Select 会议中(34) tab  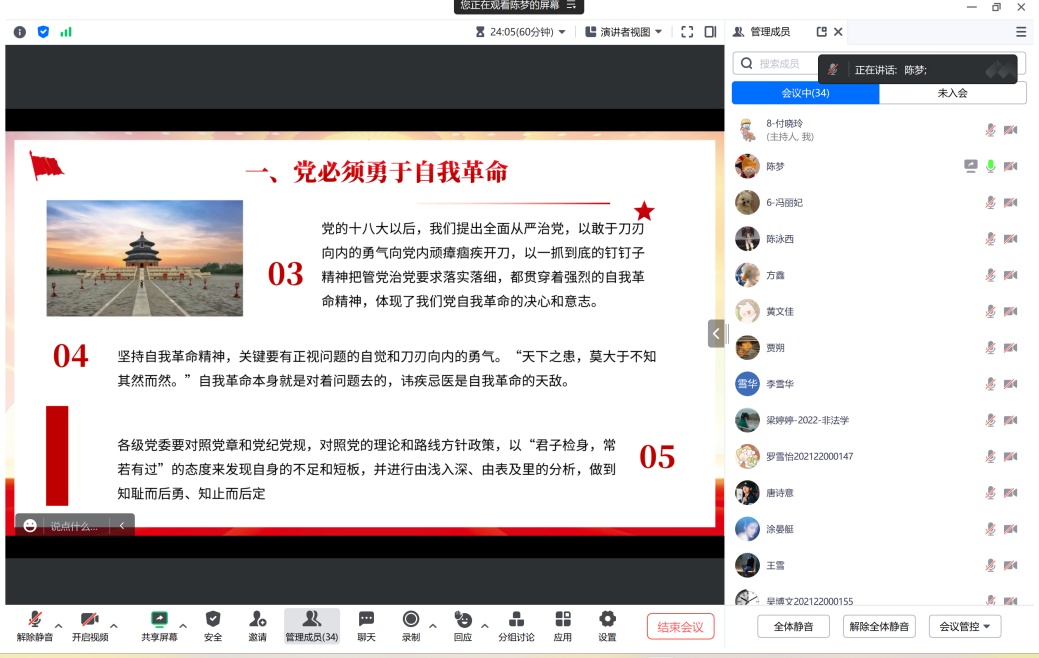(x=805, y=93)
